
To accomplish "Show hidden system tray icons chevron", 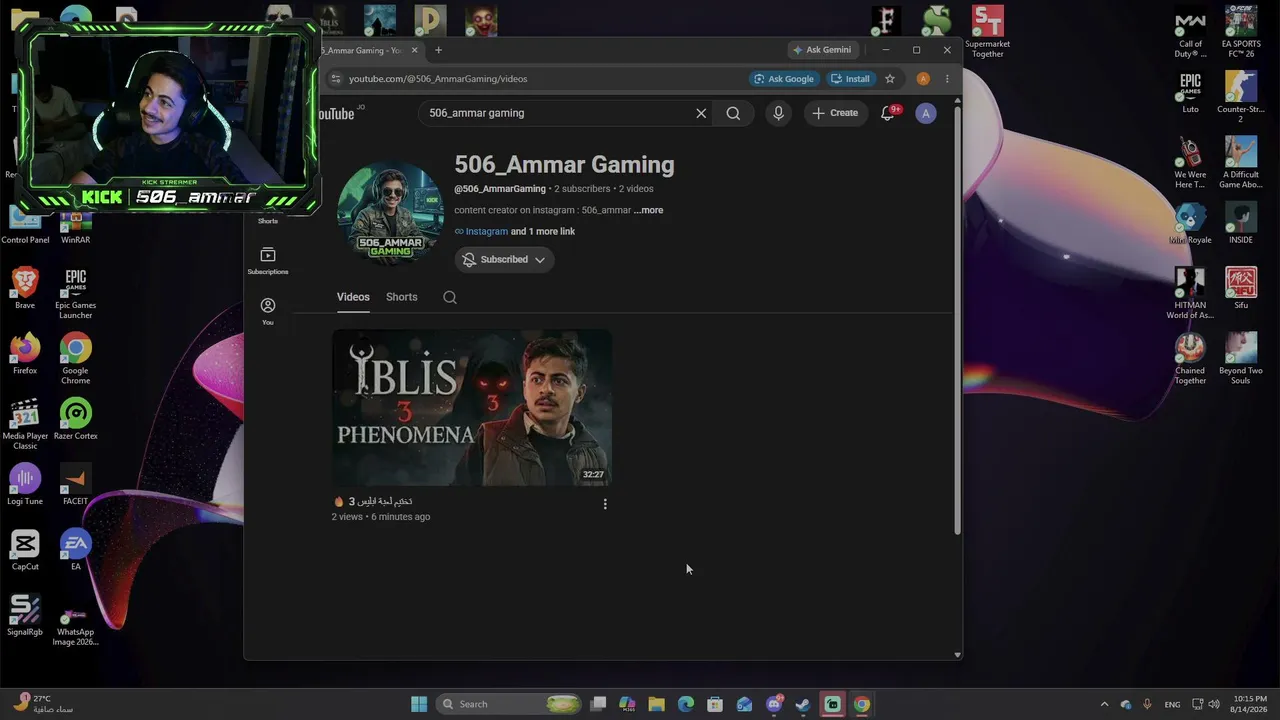I will (1104, 704).
